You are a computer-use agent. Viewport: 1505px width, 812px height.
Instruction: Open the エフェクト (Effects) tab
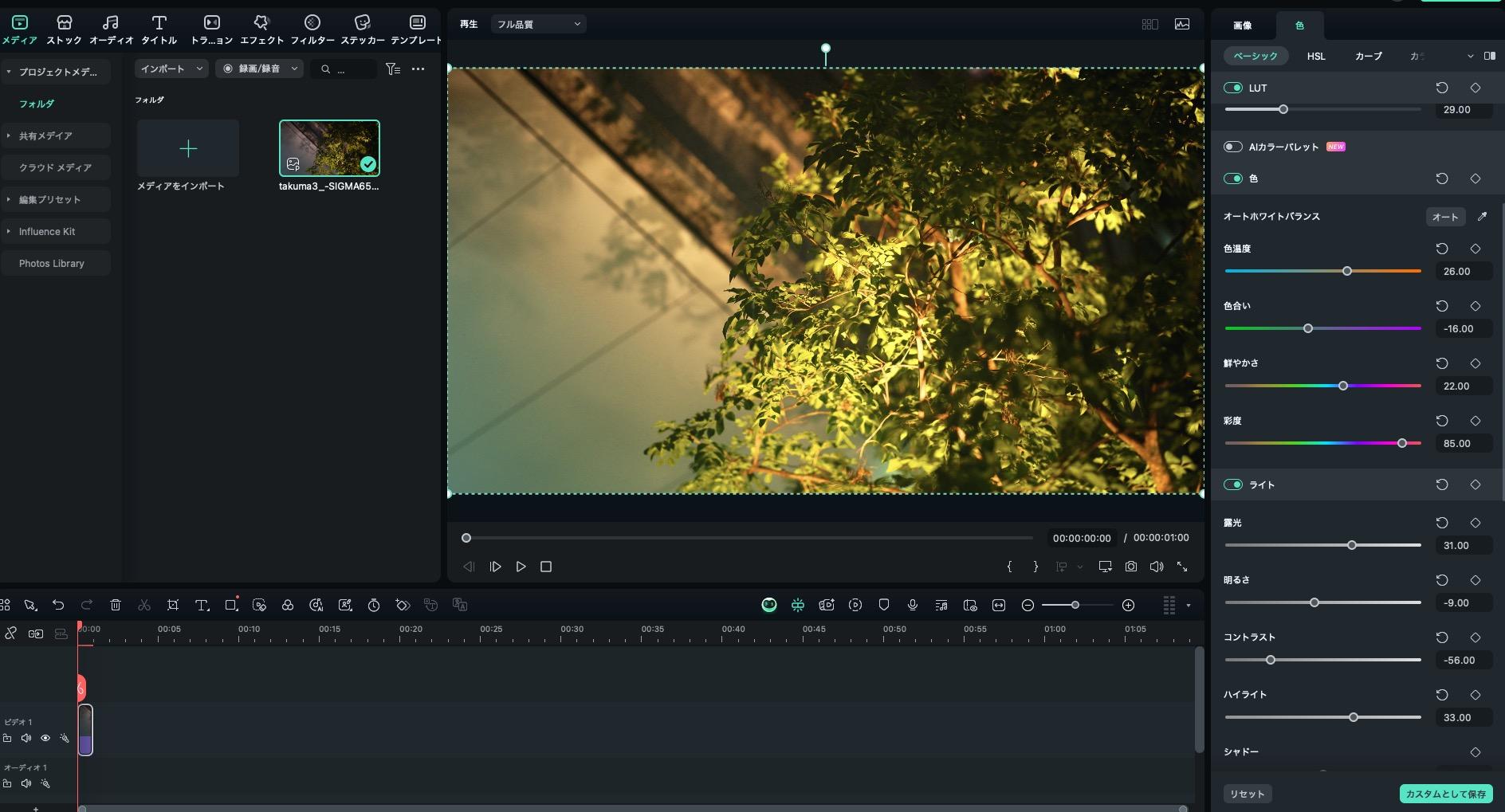[x=261, y=29]
